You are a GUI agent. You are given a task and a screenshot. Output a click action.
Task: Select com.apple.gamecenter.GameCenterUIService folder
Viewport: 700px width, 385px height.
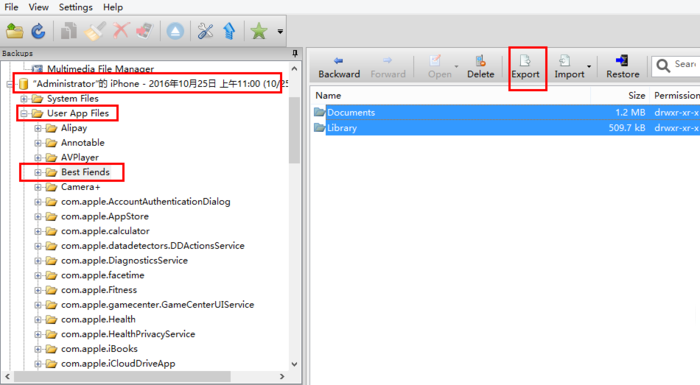coord(157,305)
